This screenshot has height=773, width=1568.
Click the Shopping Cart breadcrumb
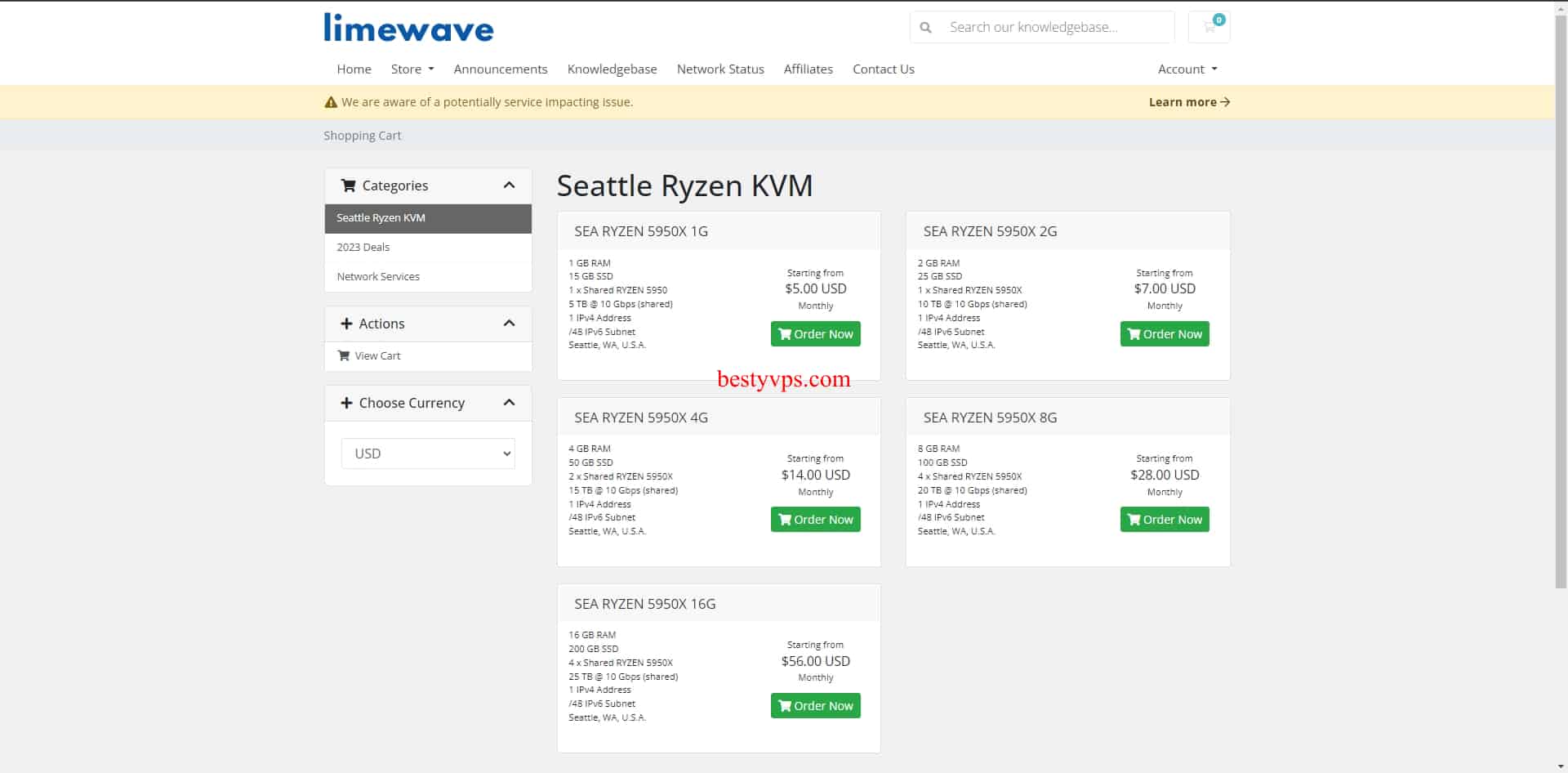362,136
